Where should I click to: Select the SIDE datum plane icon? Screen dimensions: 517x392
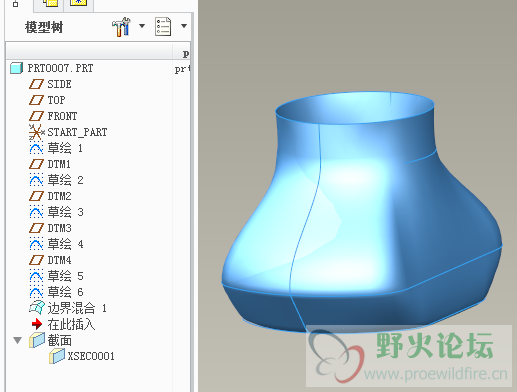point(36,84)
